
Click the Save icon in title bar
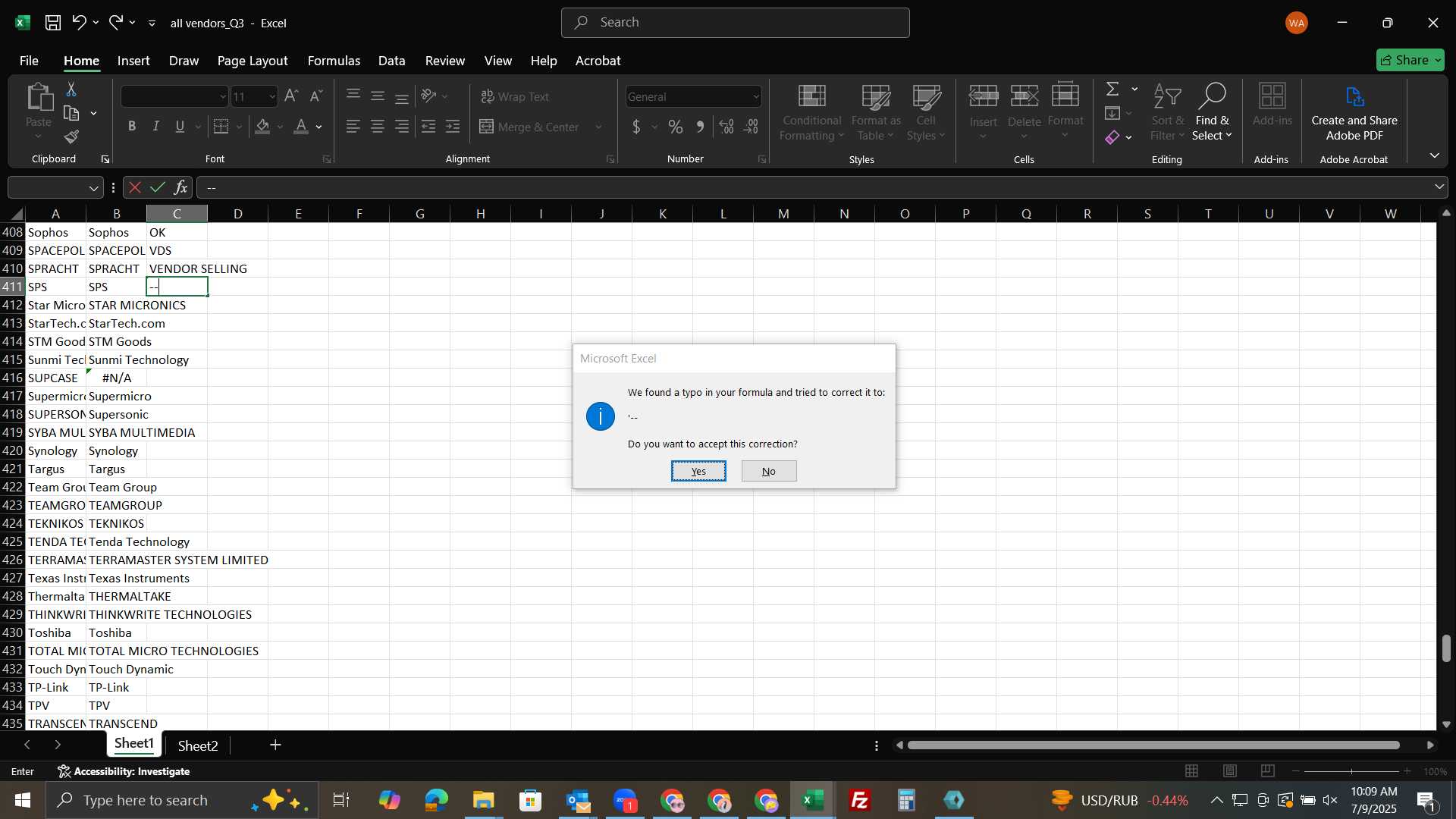53,23
